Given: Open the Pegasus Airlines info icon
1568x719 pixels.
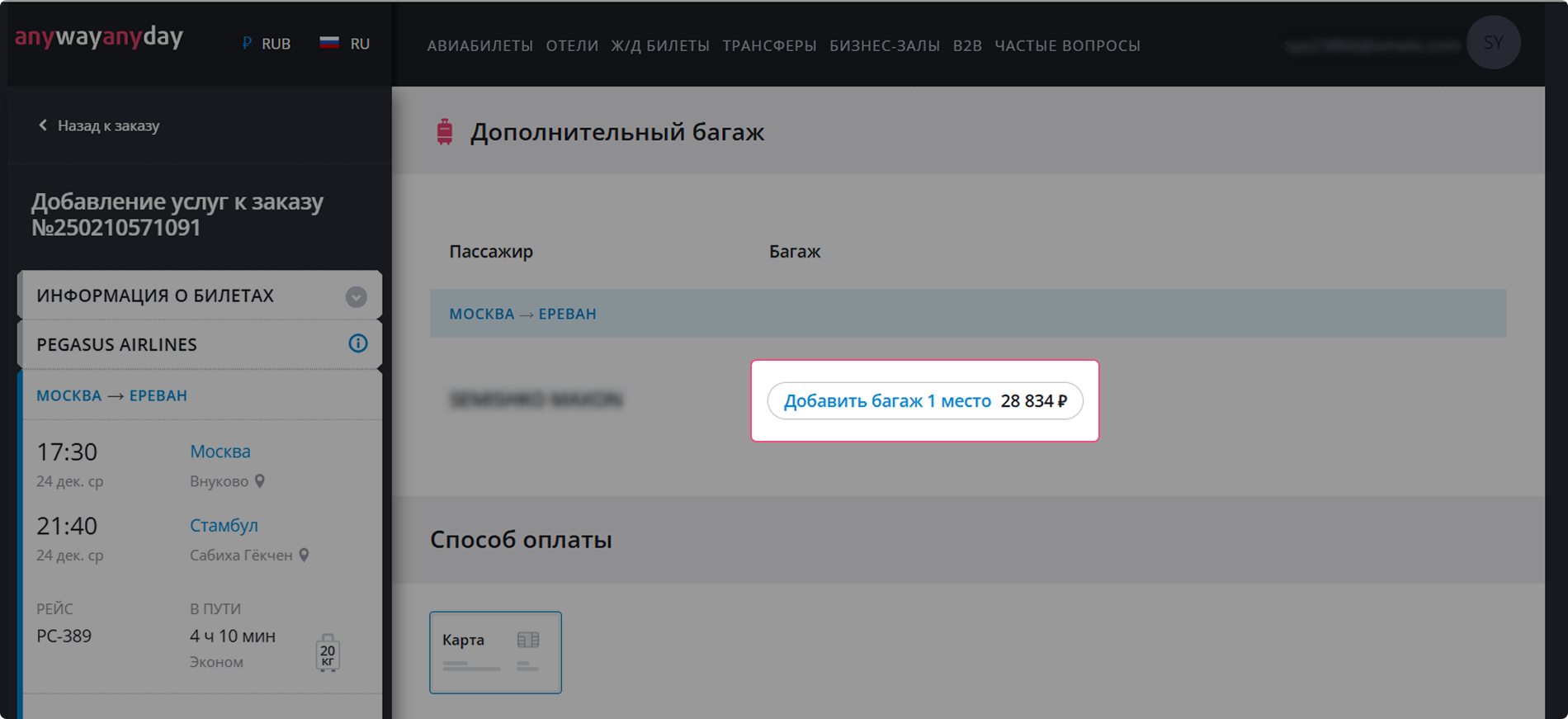Looking at the screenshot, I should (357, 343).
